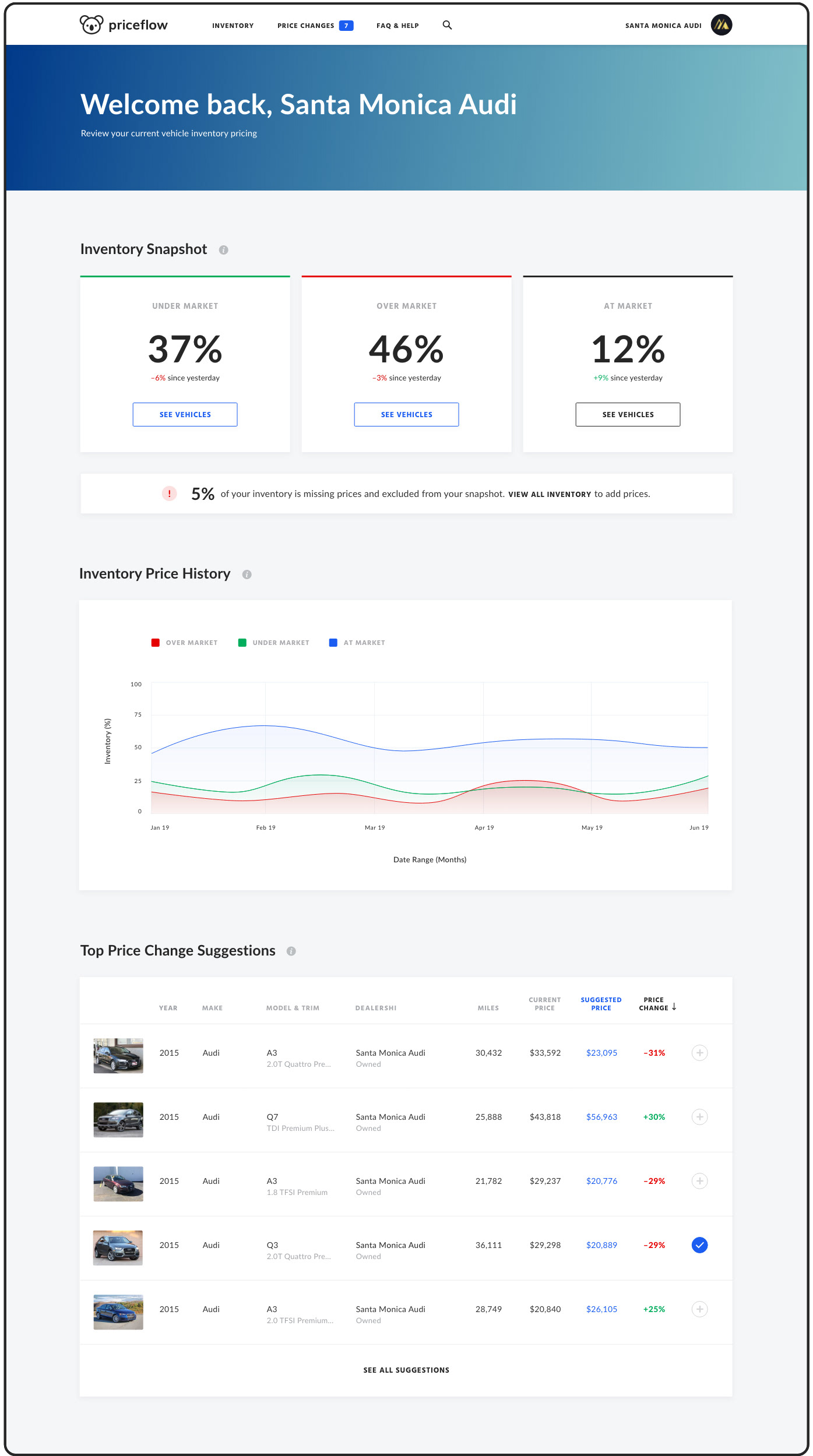Viewport: 813px width, 1456px height.
Task: Toggle Over Market legend series
Action: pyautogui.click(x=184, y=643)
